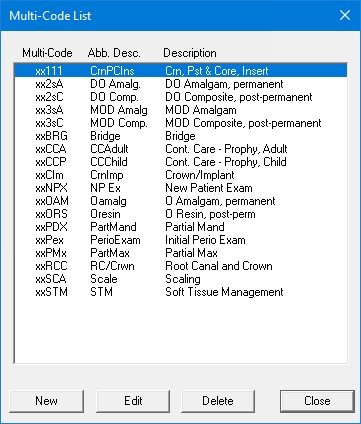Click 'O Resin, post-perm' description
Screen dimensions: 361x424
click(x=211, y=214)
